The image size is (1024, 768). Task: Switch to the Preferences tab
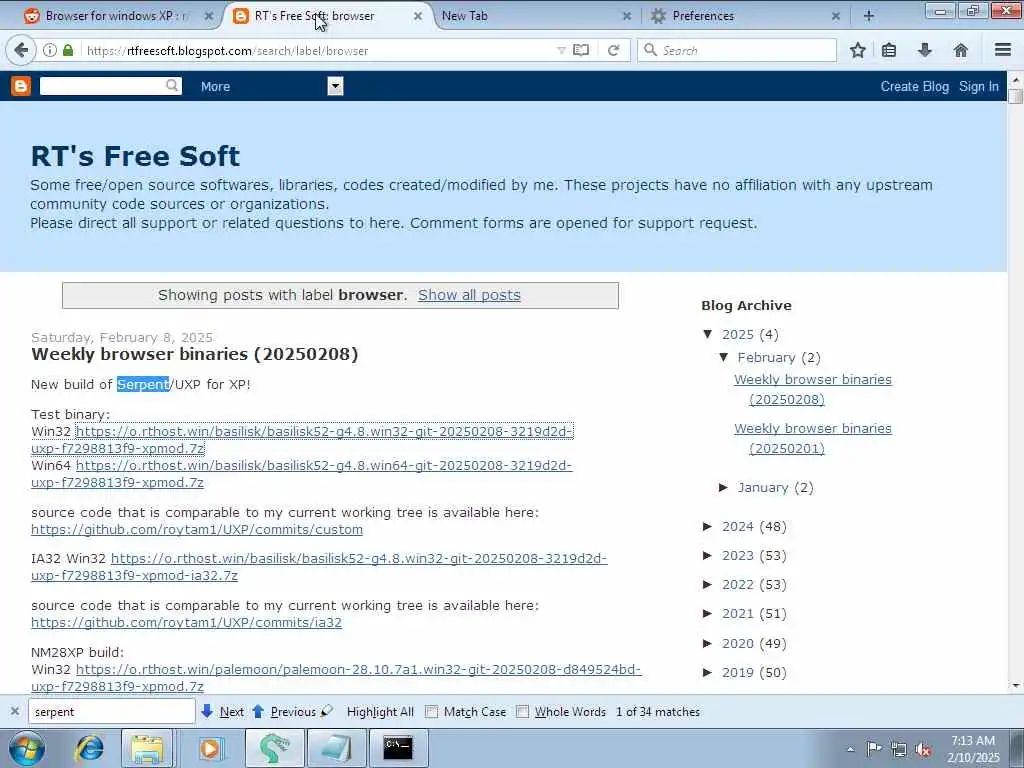click(703, 16)
